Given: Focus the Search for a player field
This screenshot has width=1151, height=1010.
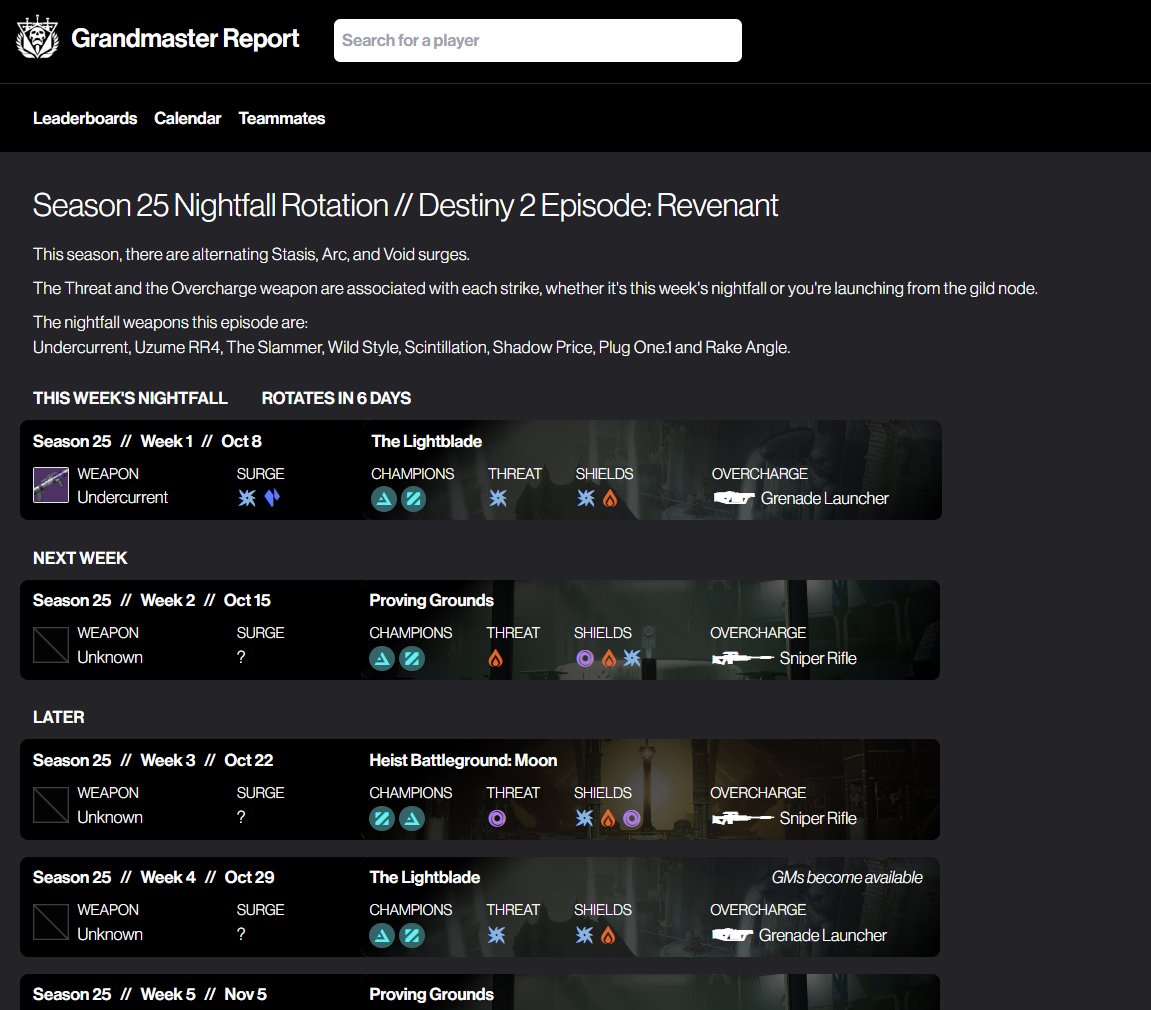Looking at the screenshot, I should [x=537, y=40].
